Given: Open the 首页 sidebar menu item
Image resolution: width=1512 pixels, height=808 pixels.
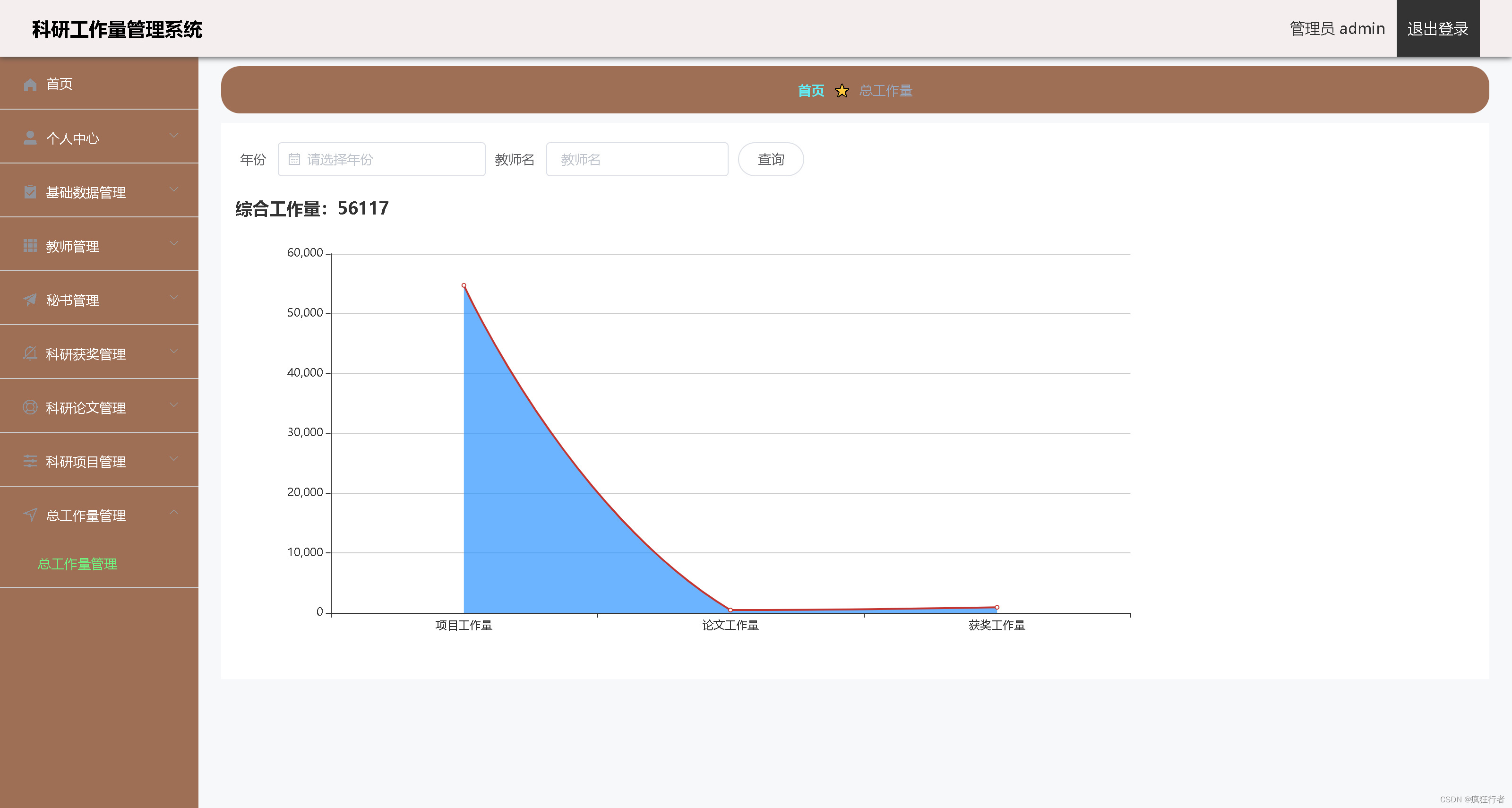Looking at the screenshot, I should click(x=99, y=84).
